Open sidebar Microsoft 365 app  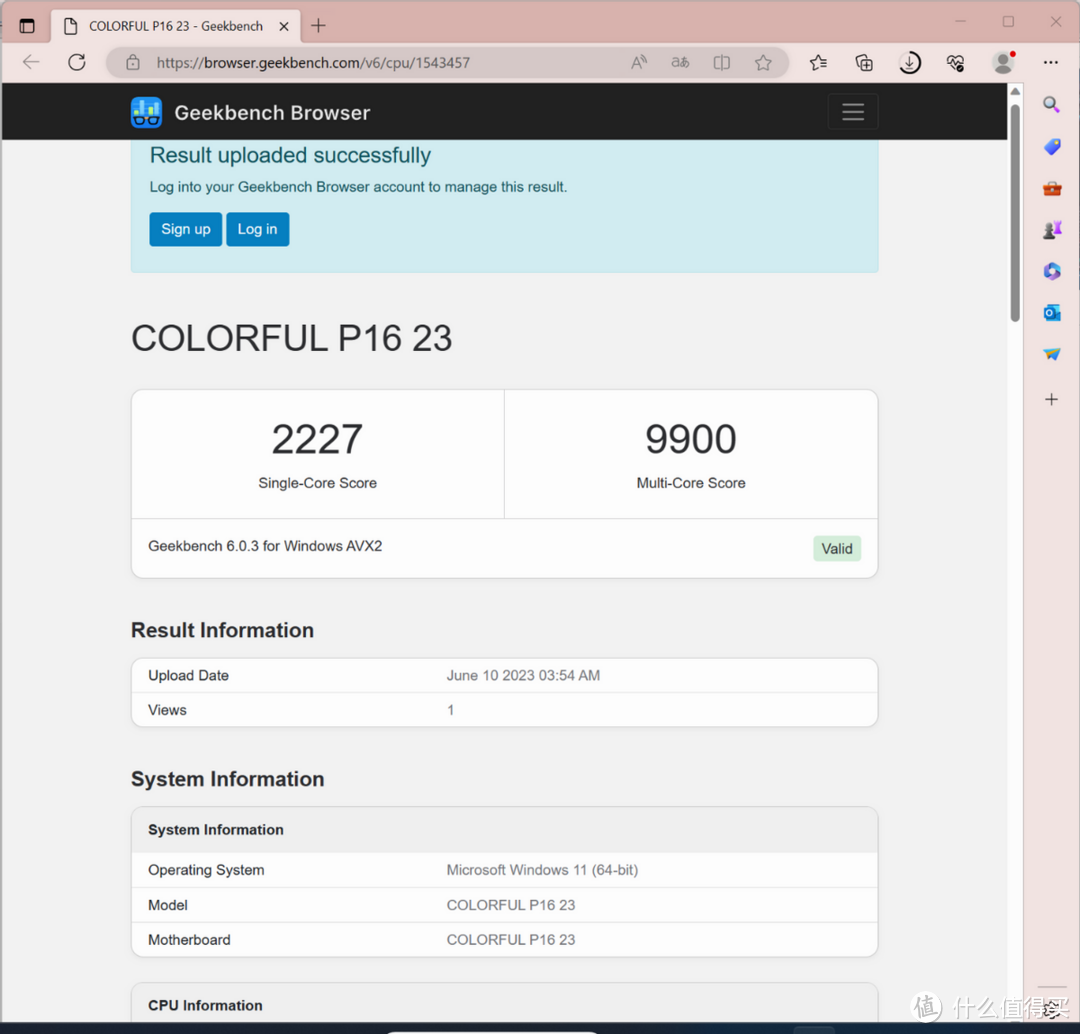click(1051, 271)
